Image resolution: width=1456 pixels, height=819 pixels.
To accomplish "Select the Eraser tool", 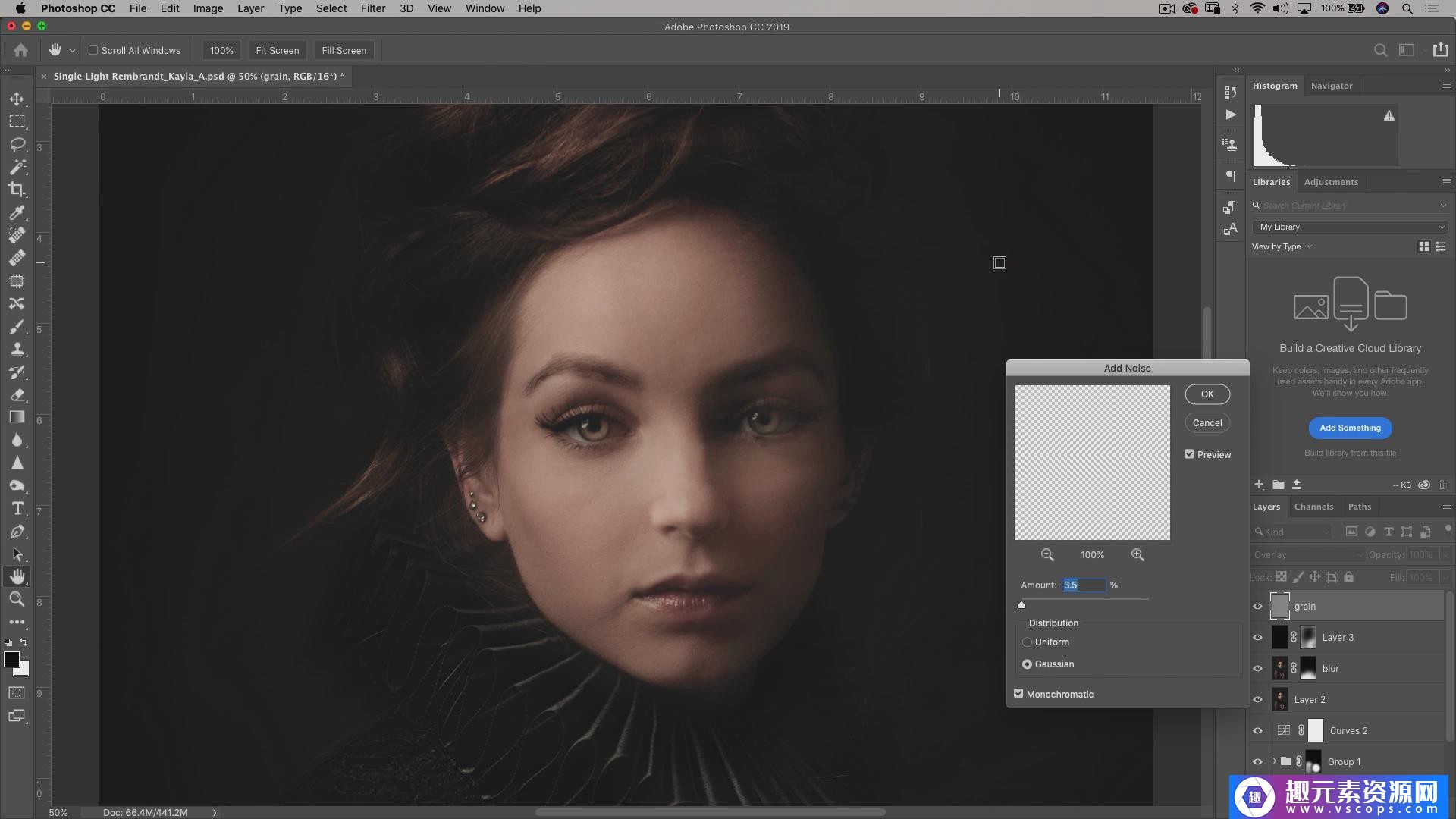I will click(x=17, y=395).
